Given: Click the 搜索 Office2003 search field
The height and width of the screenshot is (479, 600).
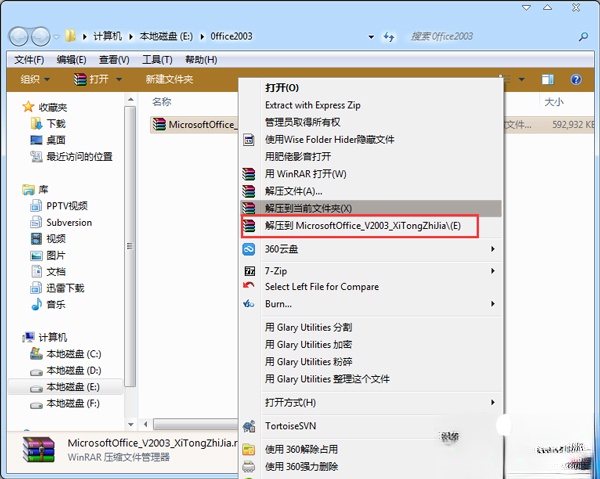Looking at the screenshot, I should point(492,37).
